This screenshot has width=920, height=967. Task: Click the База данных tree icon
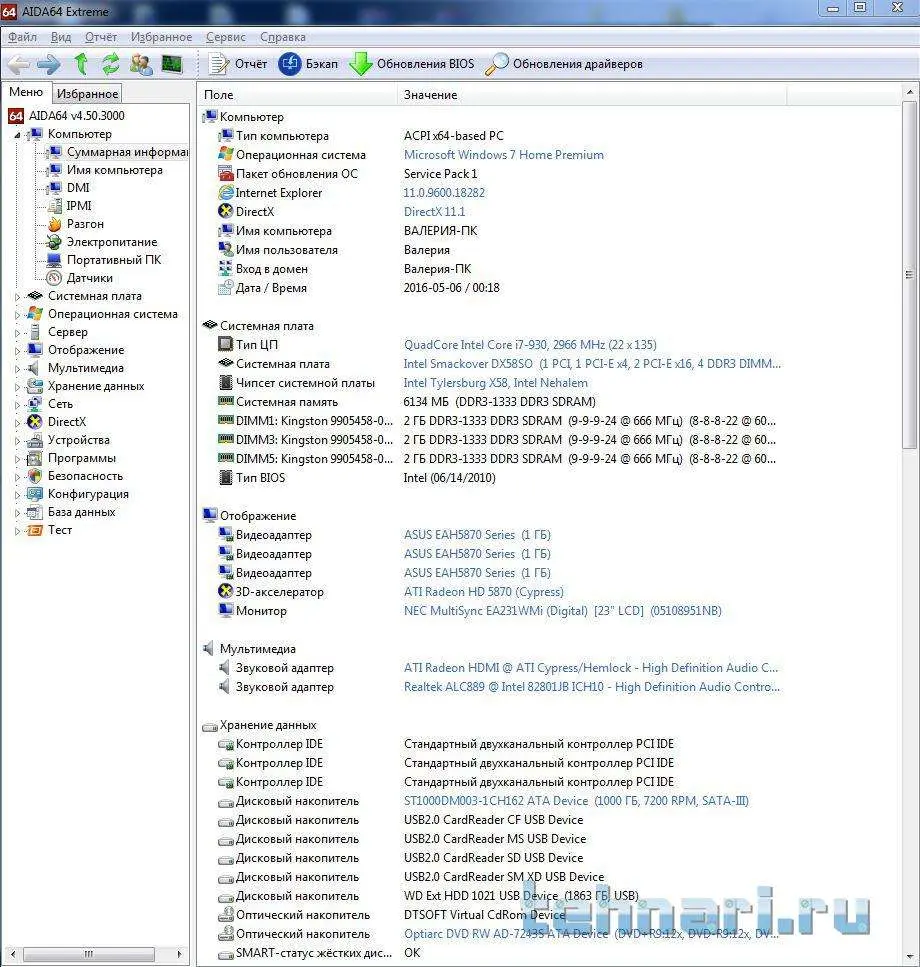click(35, 512)
